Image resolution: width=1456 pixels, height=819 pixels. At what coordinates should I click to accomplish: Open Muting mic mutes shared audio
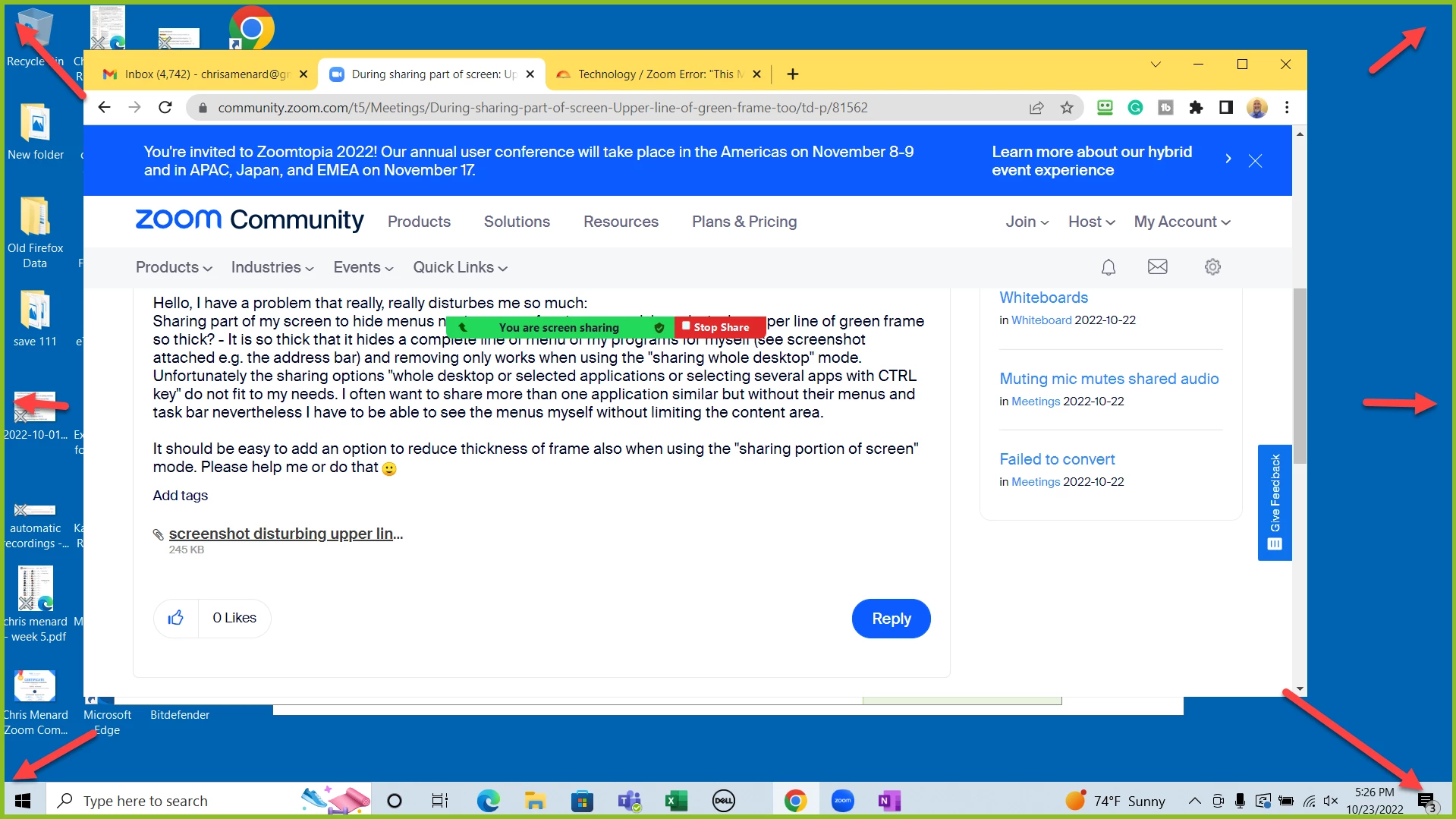(x=1109, y=379)
